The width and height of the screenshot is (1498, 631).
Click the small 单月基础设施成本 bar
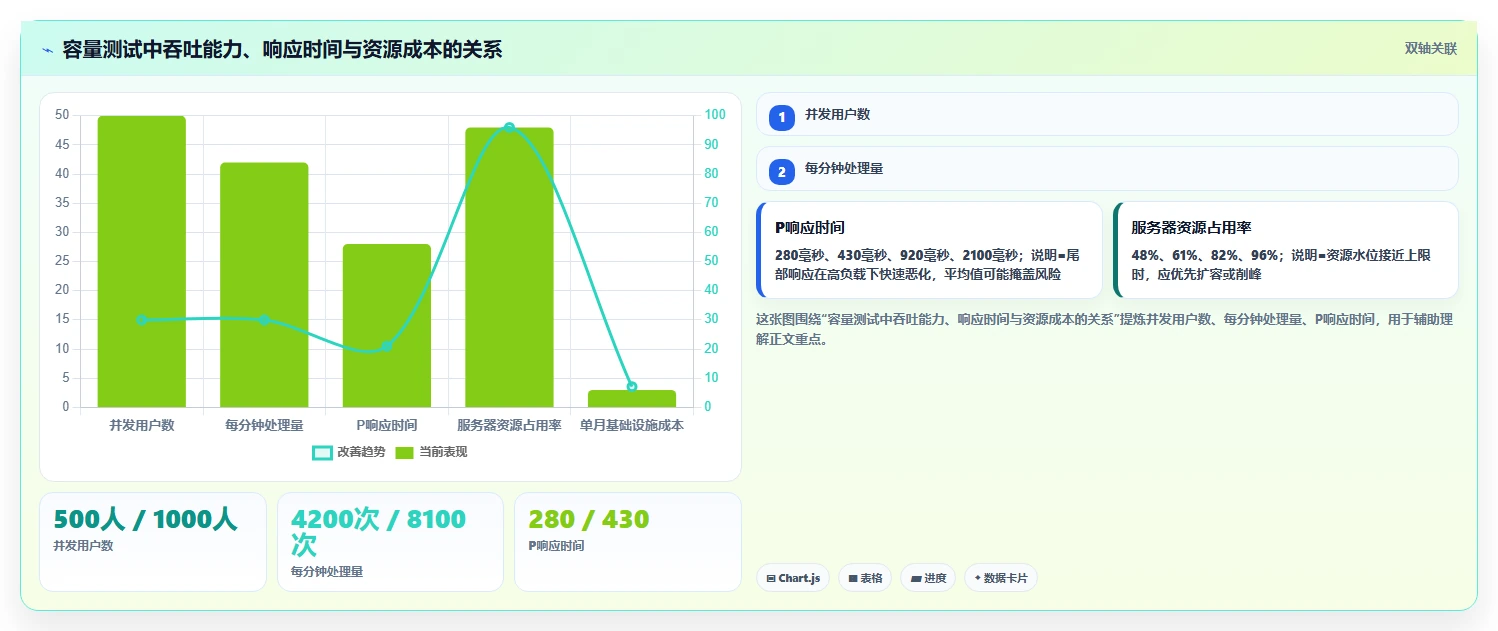(632, 398)
